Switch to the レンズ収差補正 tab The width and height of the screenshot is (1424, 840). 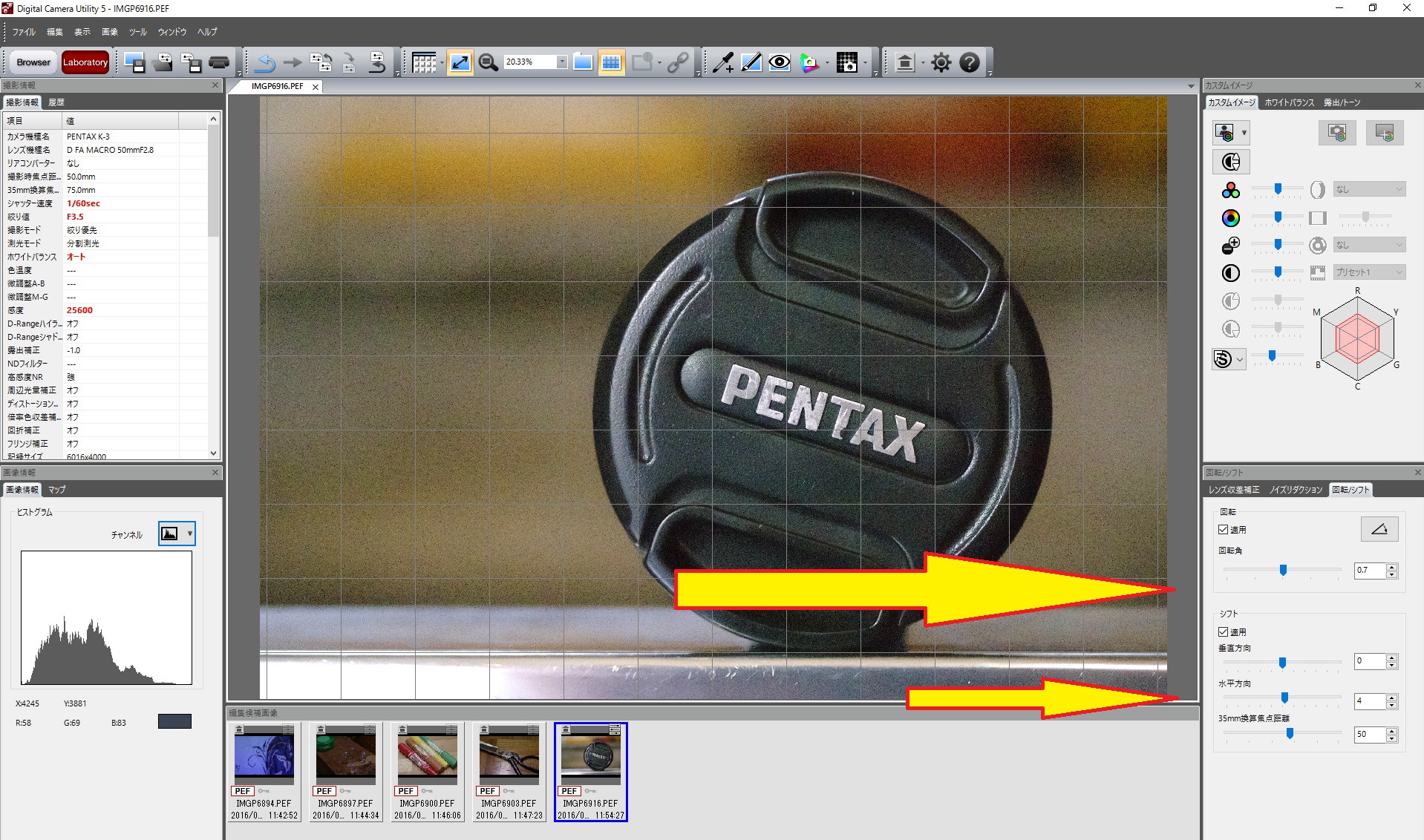coord(1234,490)
